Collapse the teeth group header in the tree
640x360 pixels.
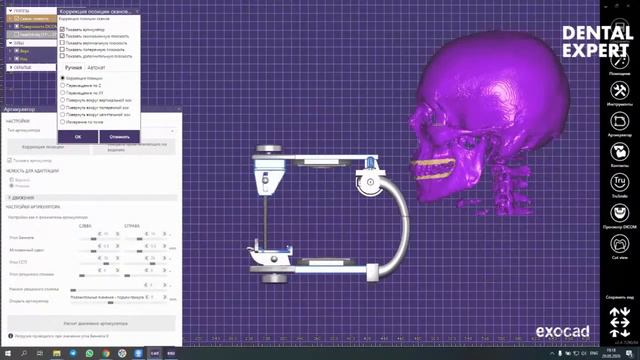click(10, 43)
